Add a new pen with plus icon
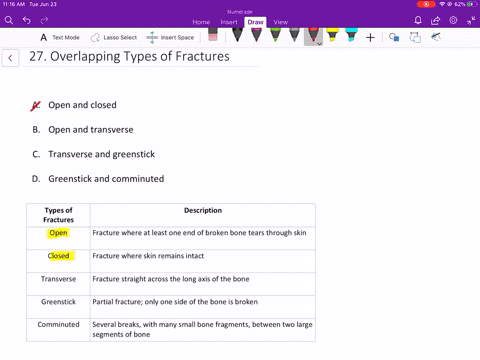Viewport: 480px width, 360px height. [x=370, y=37]
